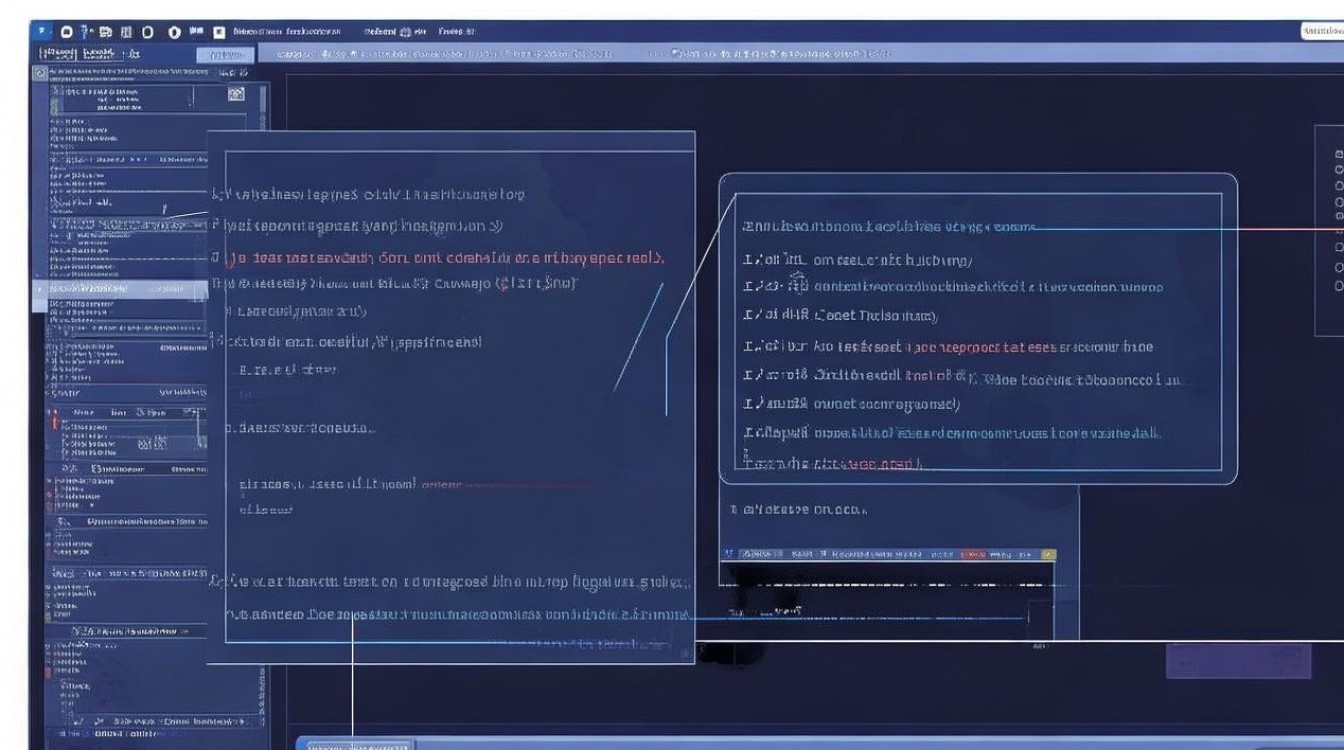
Task: Switch to the tab at the bottom-left of editor
Action: [359, 745]
